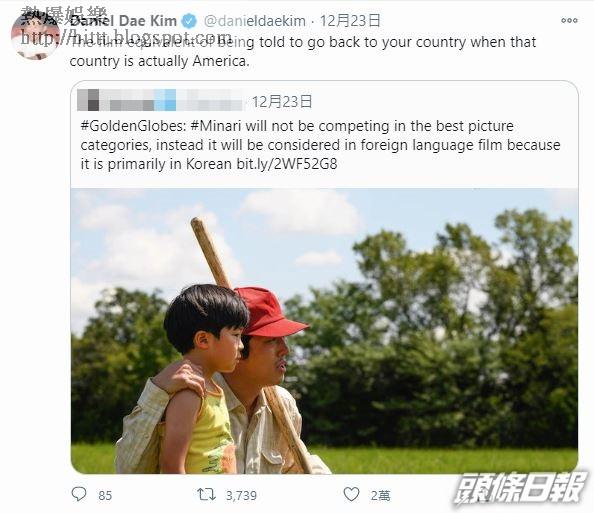594x513 pixels.
Task: Open the #Minari hashtag
Action: [216, 126]
